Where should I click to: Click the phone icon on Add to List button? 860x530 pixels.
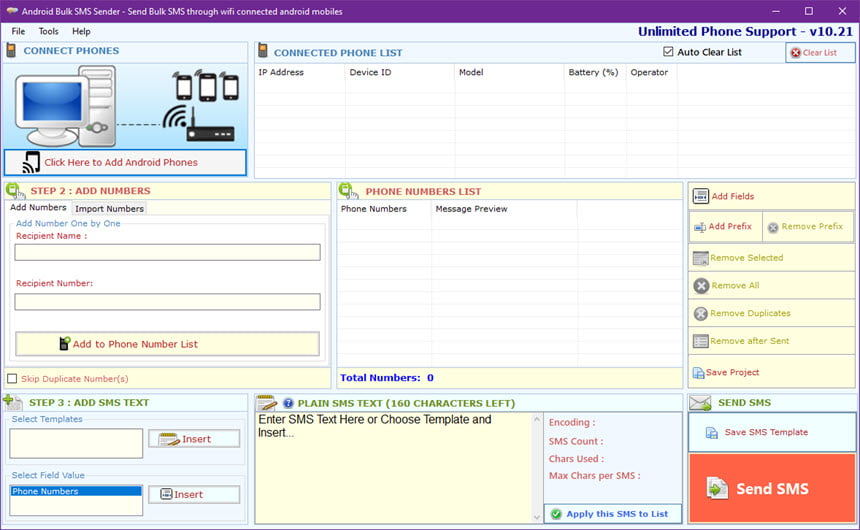64,344
